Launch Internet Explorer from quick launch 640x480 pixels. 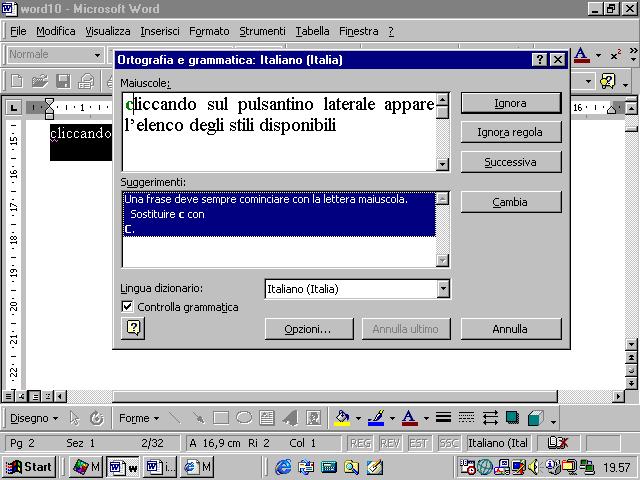point(283,467)
